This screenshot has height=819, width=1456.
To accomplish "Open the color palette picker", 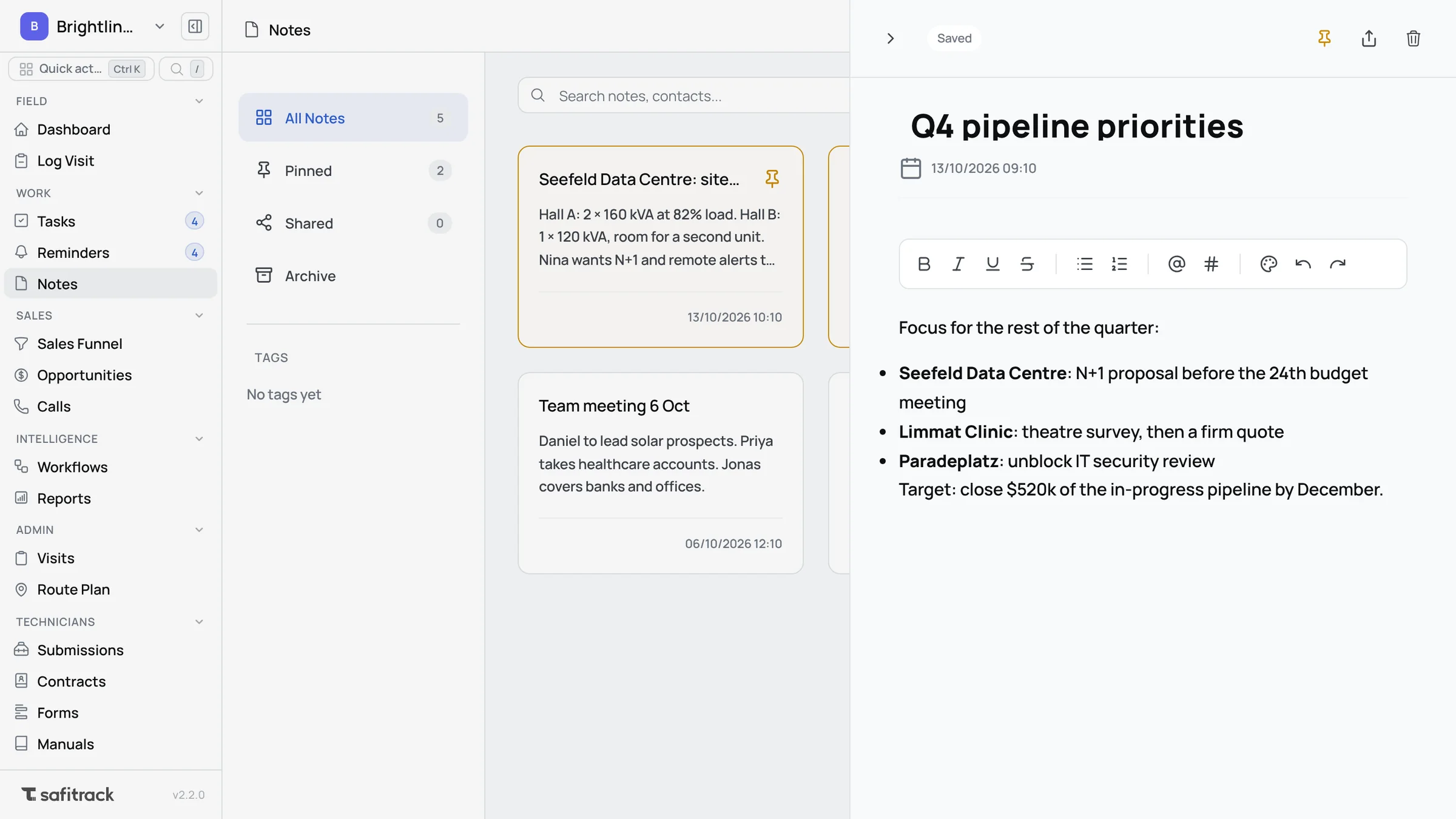I will (x=1269, y=264).
